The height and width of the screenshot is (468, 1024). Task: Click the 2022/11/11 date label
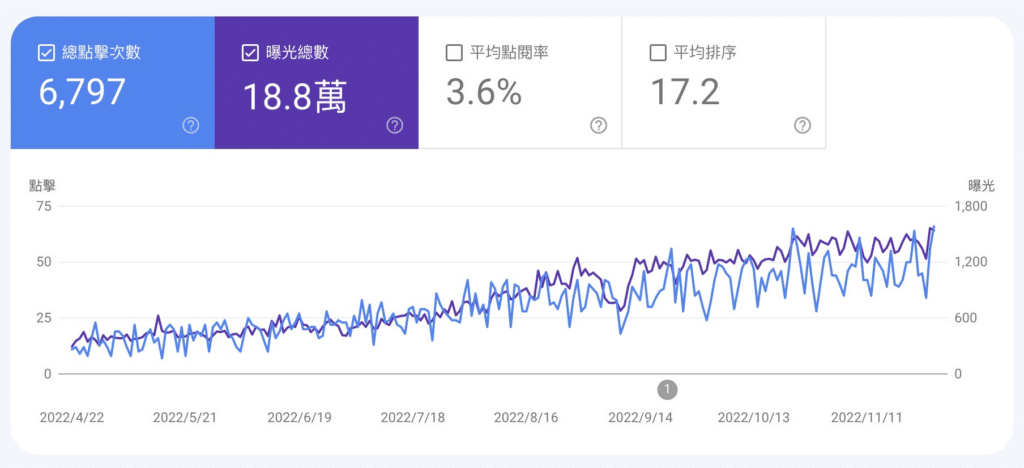point(866,416)
